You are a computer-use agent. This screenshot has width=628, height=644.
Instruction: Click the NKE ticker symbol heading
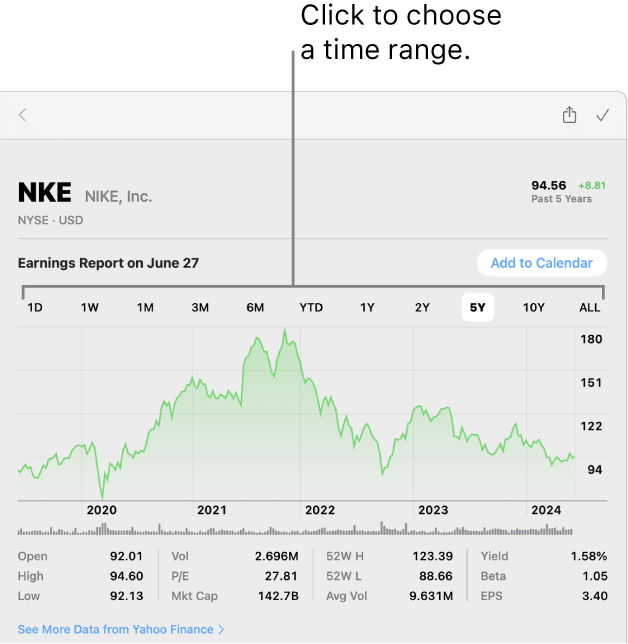[45, 193]
